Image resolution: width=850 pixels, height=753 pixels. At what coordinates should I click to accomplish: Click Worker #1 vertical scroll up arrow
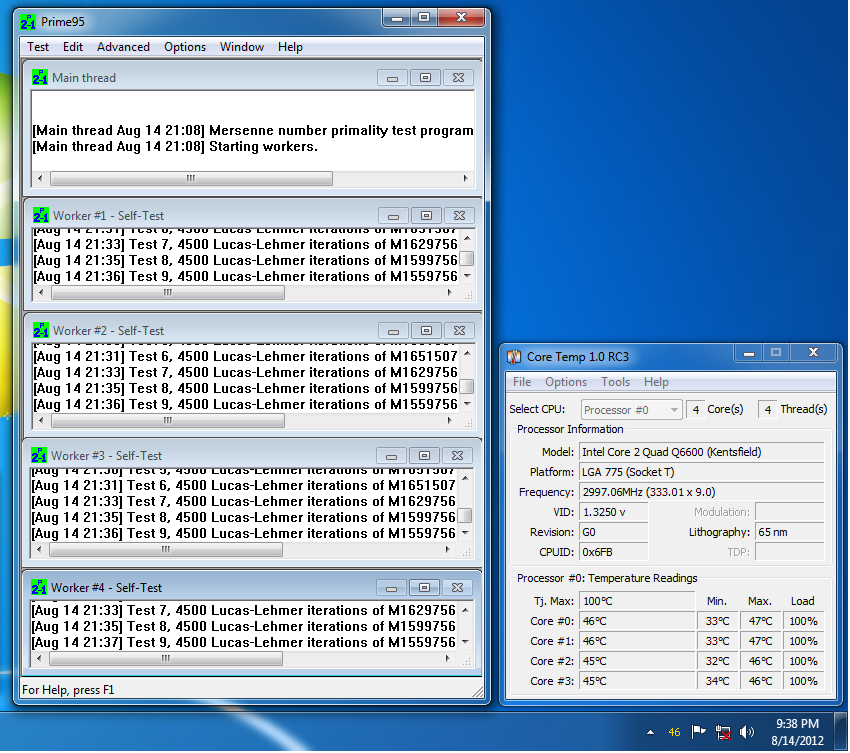pyautogui.click(x=467, y=238)
